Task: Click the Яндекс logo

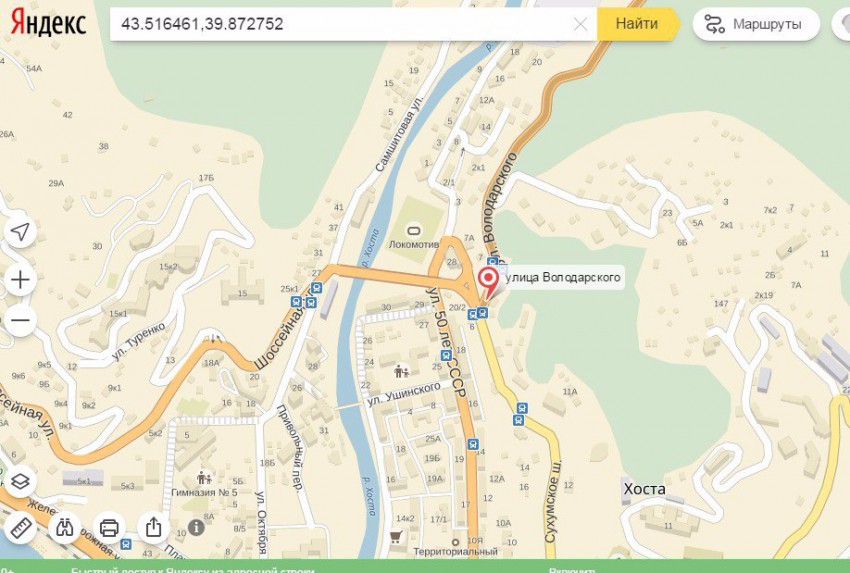Action: 48,24
